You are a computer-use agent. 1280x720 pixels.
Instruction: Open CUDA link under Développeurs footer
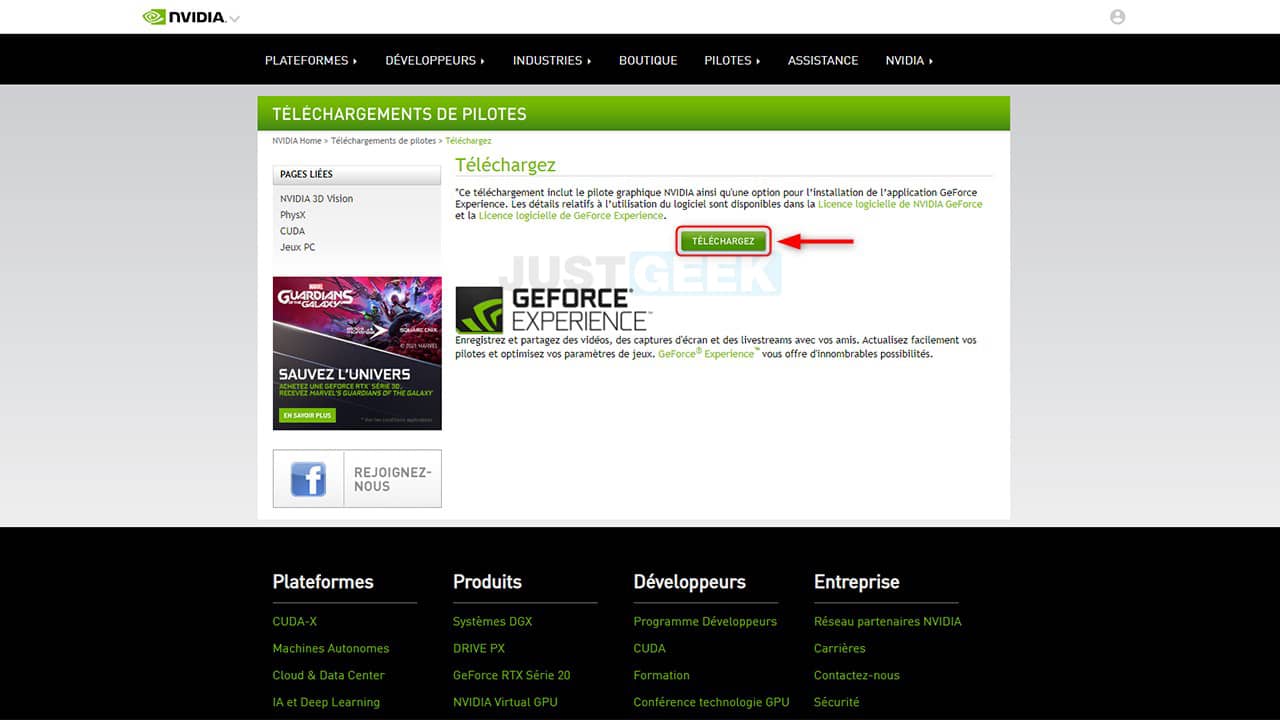(x=649, y=648)
